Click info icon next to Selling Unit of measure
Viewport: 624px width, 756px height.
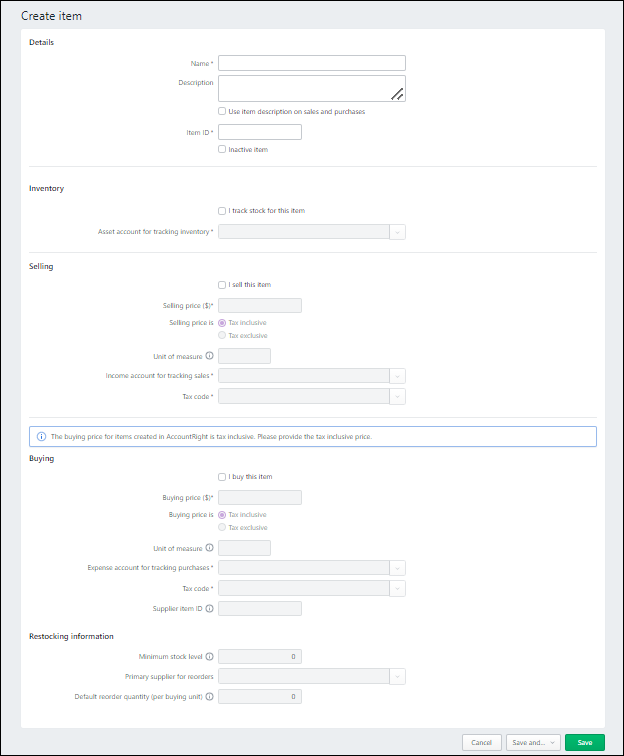pos(210,356)
